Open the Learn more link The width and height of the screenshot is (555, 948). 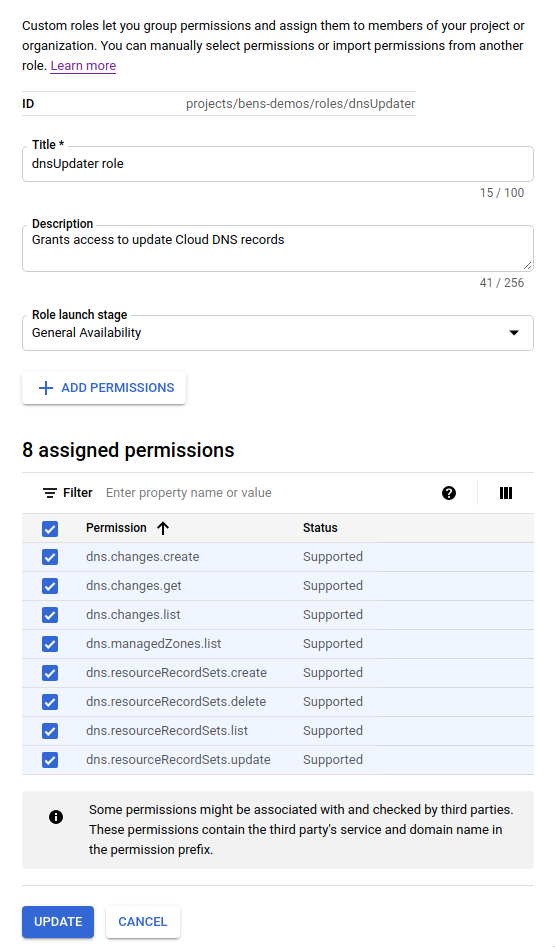(83, 65)
